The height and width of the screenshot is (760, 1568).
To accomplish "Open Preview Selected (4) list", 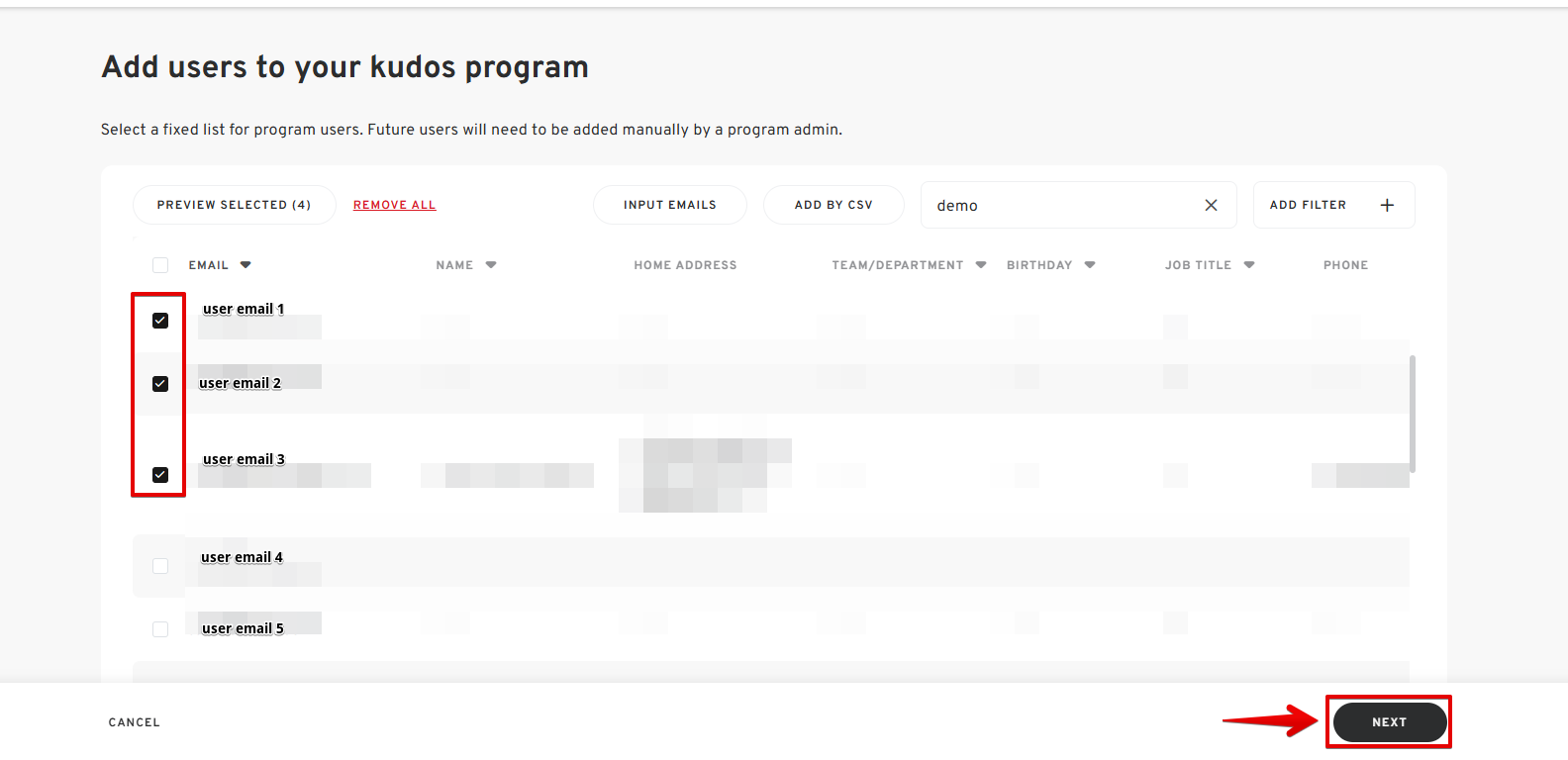I will pos(234,205).
